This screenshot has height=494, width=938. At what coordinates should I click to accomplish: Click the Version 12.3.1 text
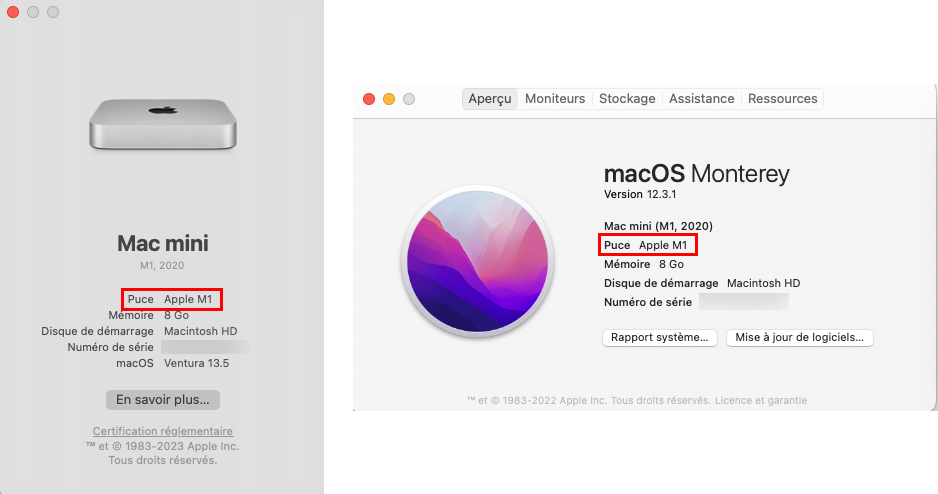[x=640, y=194]
